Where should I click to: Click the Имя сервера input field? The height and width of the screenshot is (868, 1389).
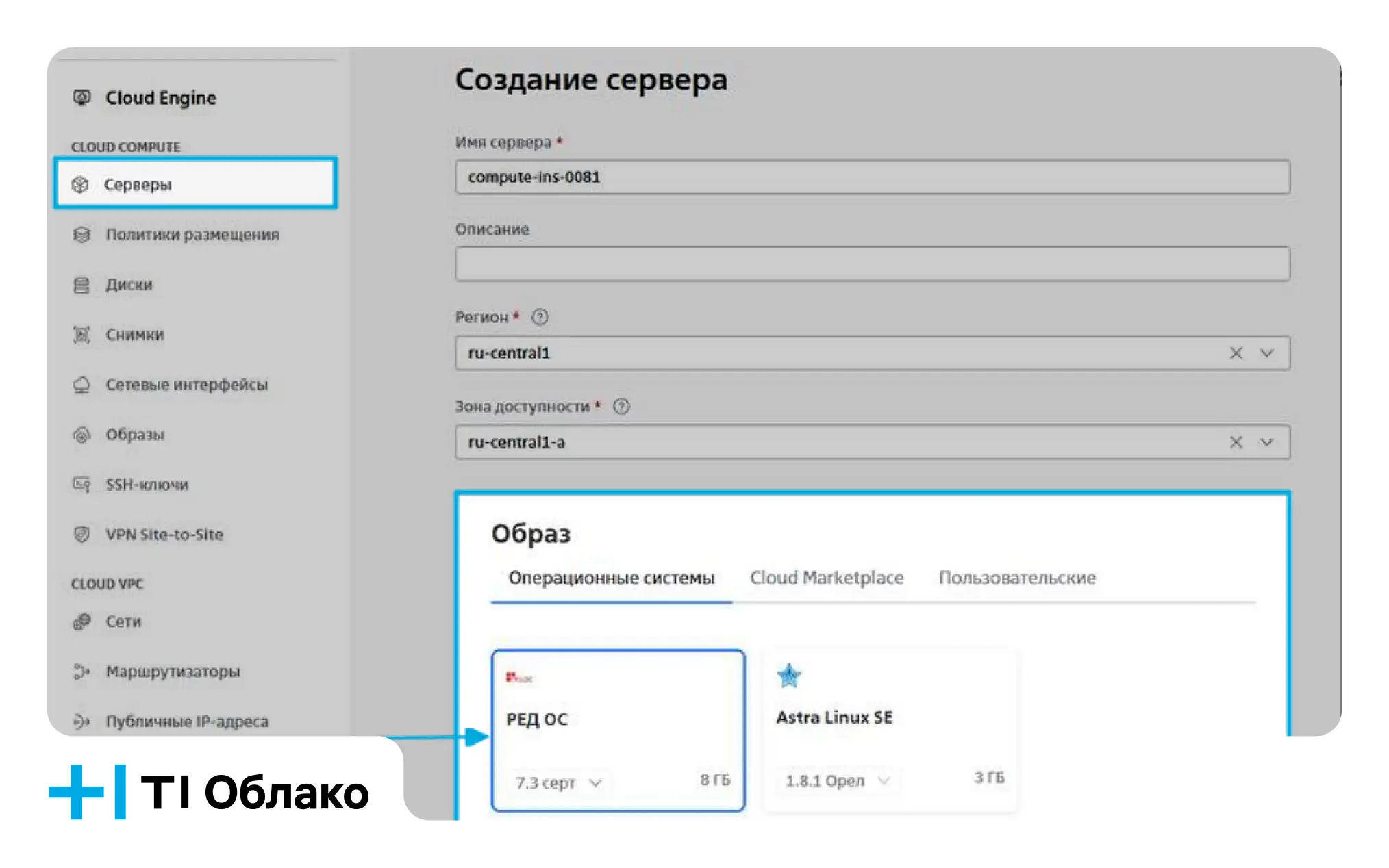(x=873, y=177)
